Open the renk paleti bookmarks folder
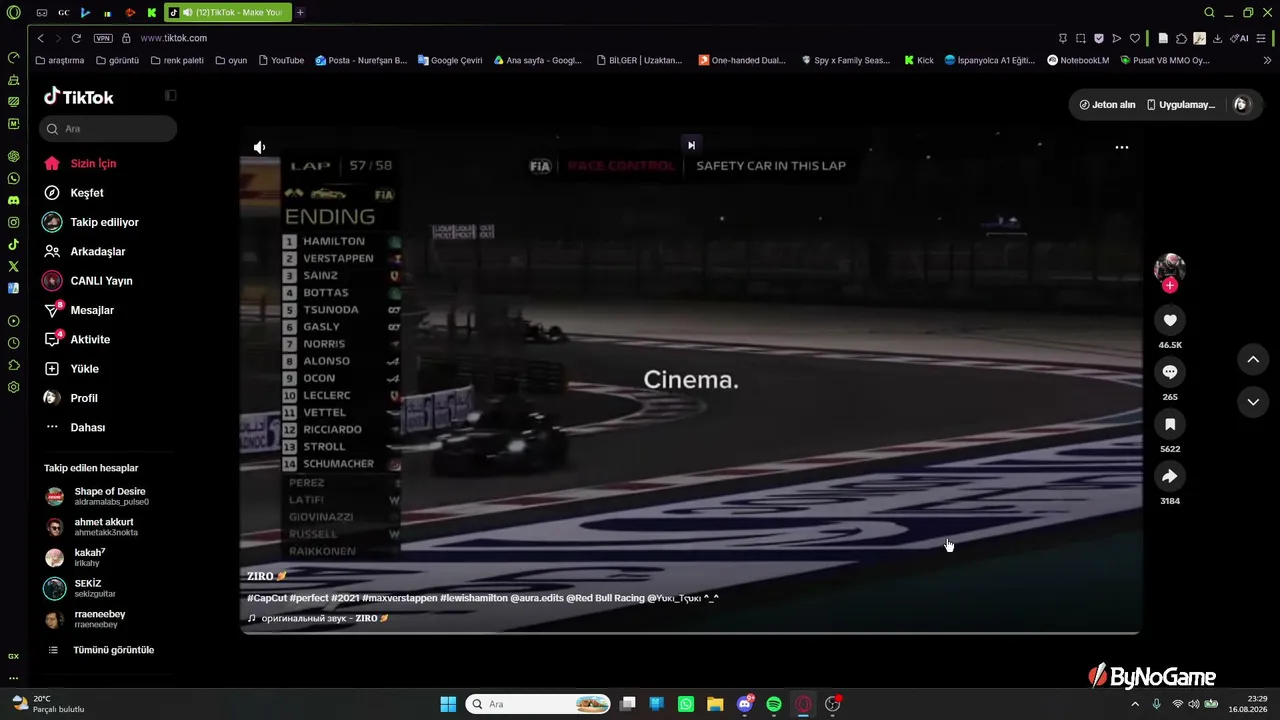This screenshot has width=1280, height=720. [177, 60]
